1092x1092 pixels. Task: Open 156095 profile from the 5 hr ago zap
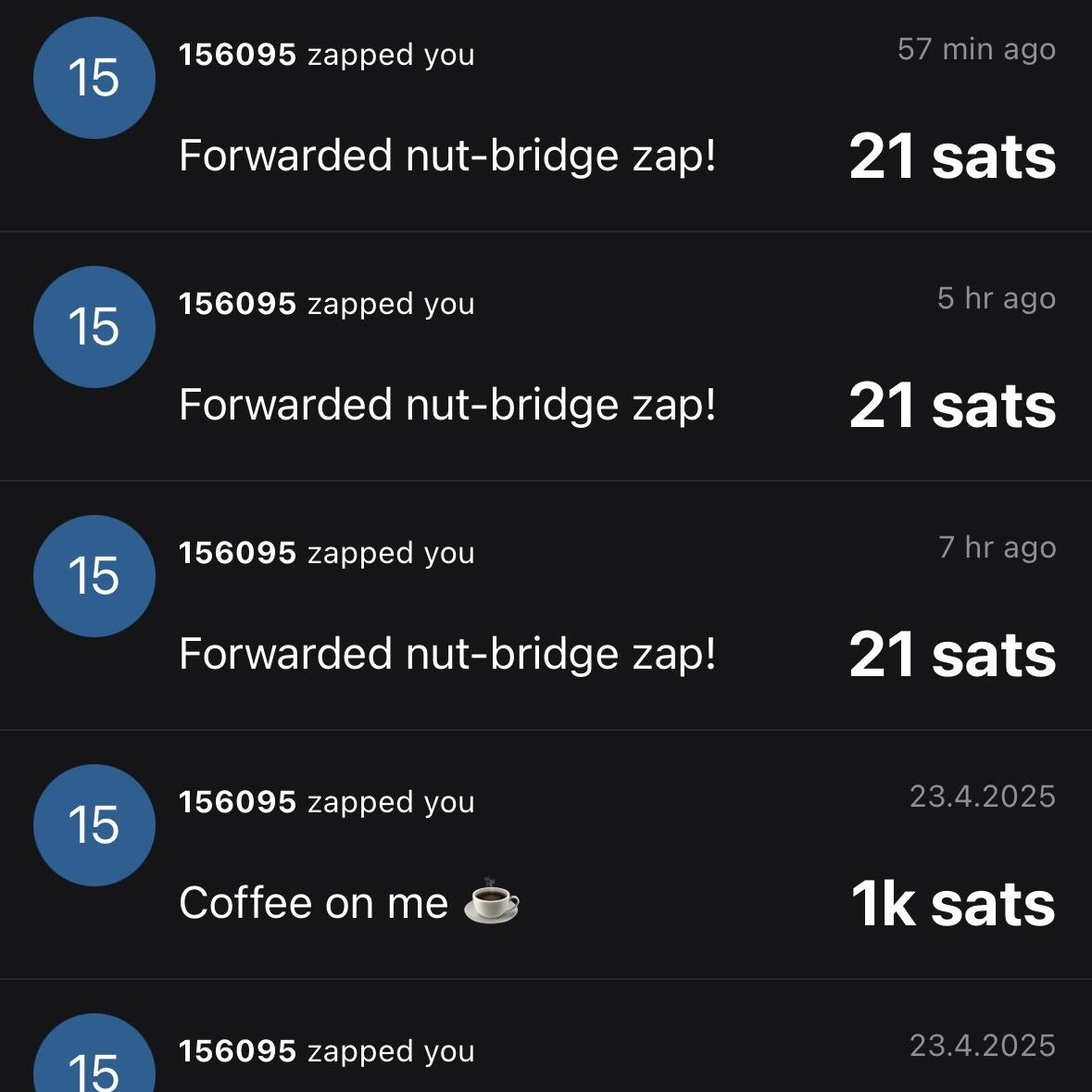click(237, 304)
